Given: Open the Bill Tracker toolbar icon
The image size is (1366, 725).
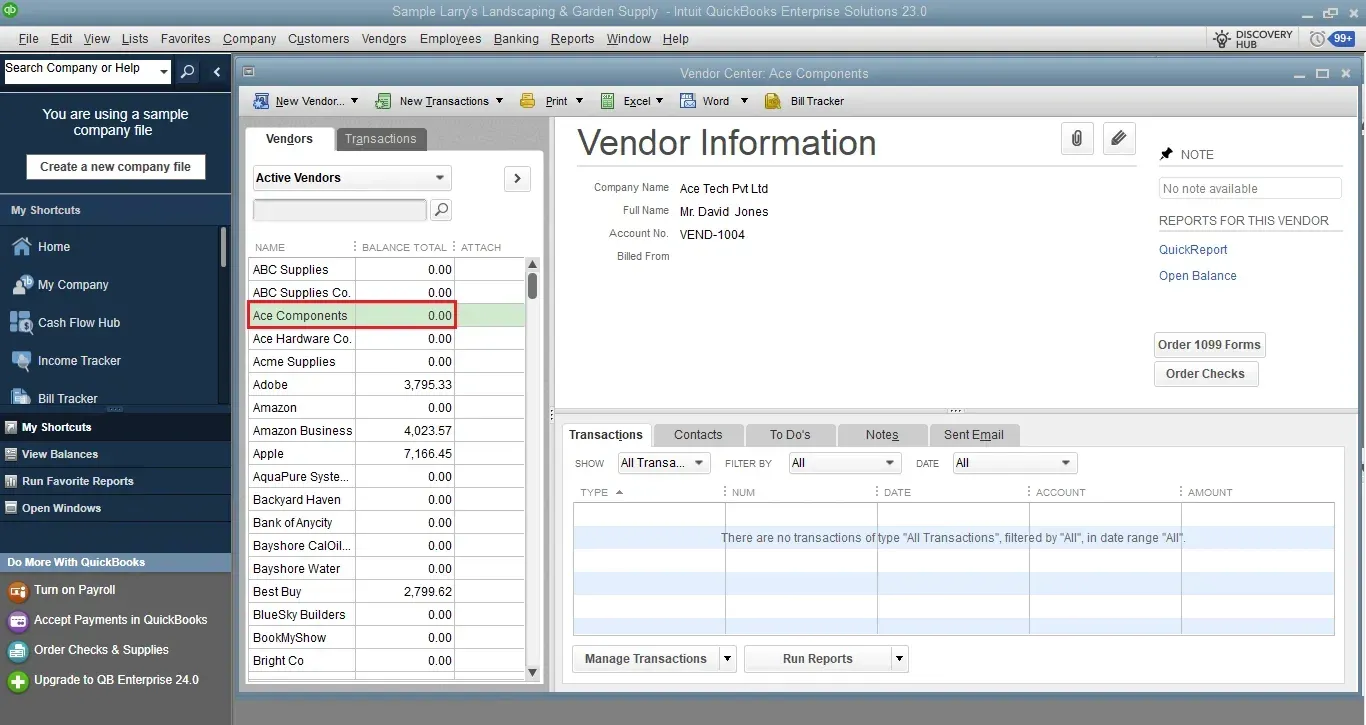Looking at the screenshot, I should pos(772,101).
